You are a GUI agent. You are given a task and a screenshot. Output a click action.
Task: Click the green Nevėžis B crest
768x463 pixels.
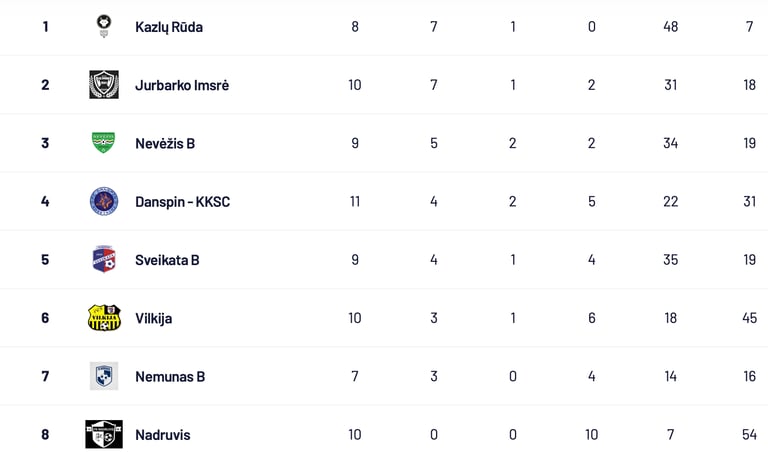point(104,143)
